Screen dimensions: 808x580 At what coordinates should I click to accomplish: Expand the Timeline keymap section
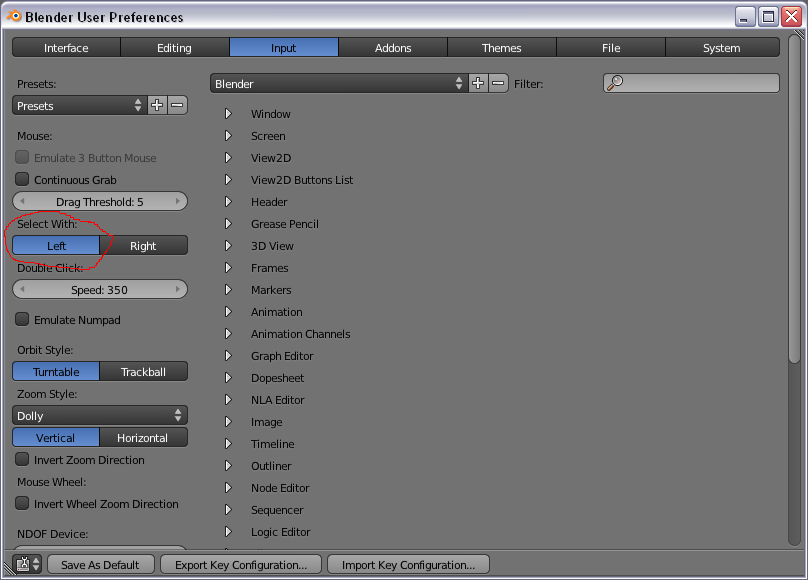228,443
